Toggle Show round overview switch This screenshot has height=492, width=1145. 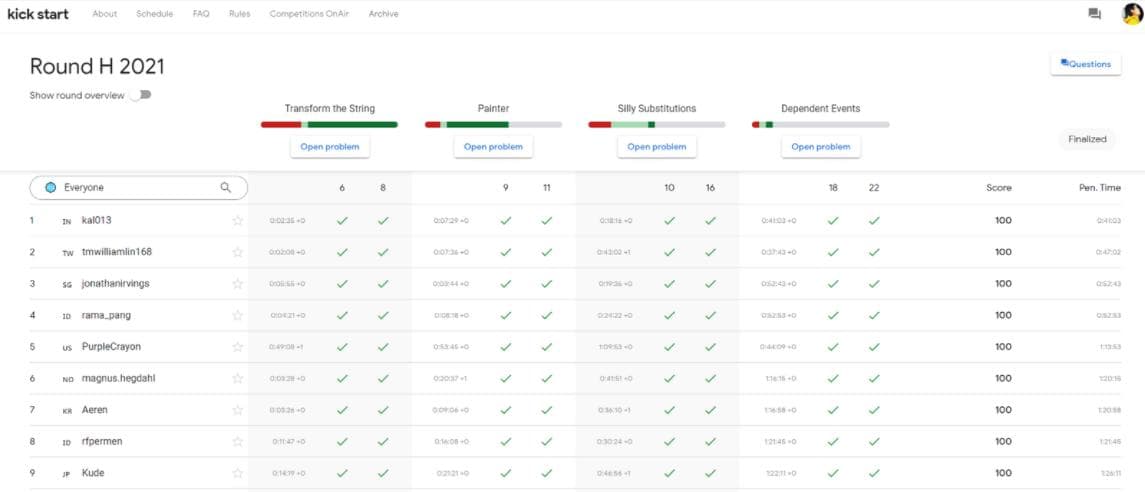[140, 95]
